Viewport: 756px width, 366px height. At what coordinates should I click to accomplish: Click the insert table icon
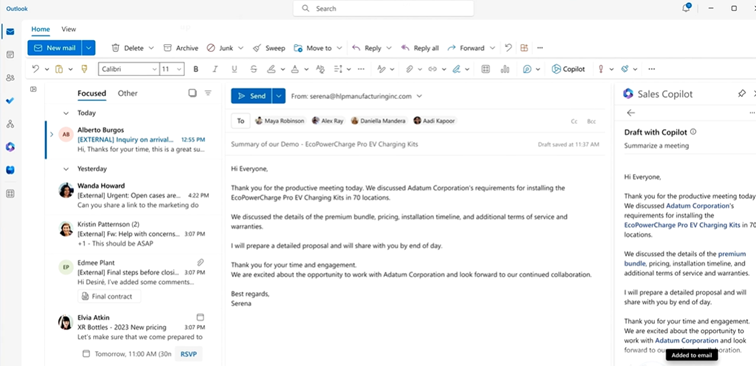pyautogui.click(x=486, y=69)
